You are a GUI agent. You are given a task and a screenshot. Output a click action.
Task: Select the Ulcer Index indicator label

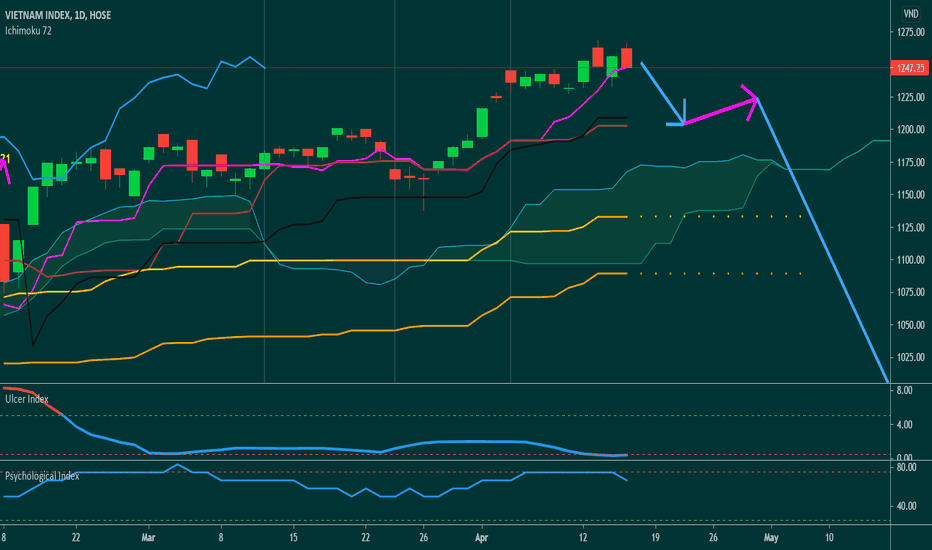tap(27, 399)
